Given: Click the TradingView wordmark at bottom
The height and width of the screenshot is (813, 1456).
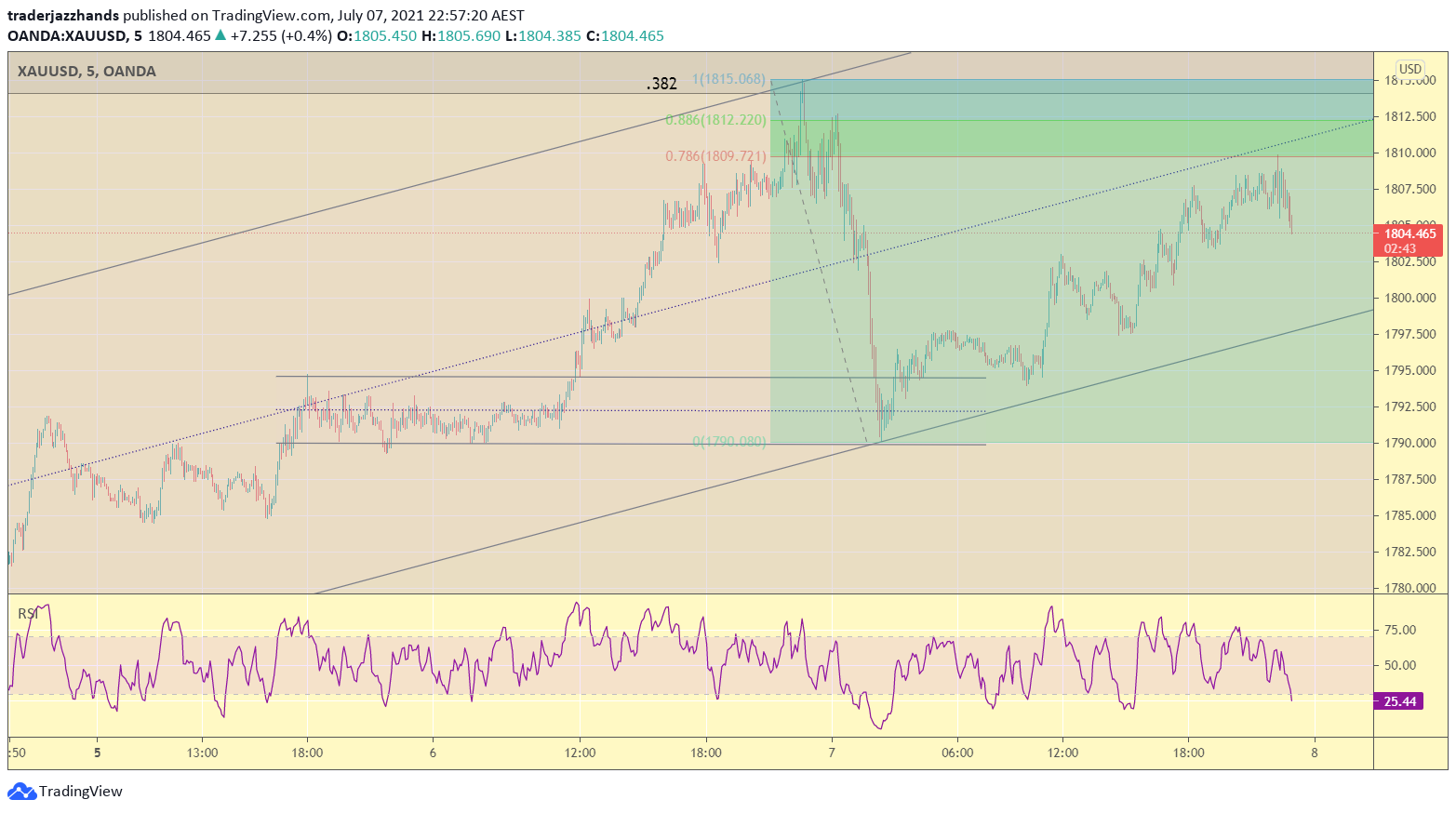Looking at the screenshot, I should coord(81,792).
